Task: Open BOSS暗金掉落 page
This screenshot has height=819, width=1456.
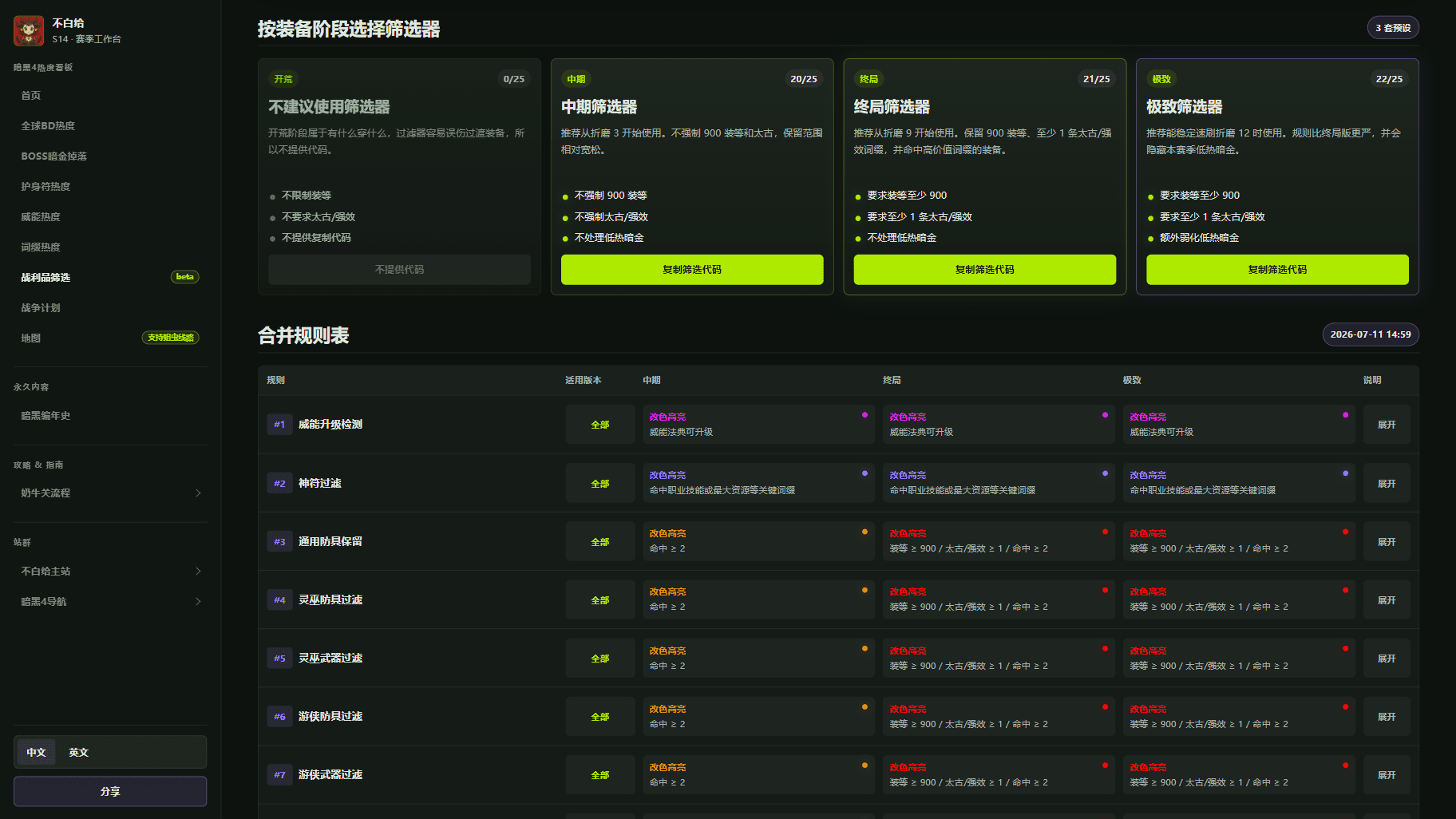Action: [110, 156]
